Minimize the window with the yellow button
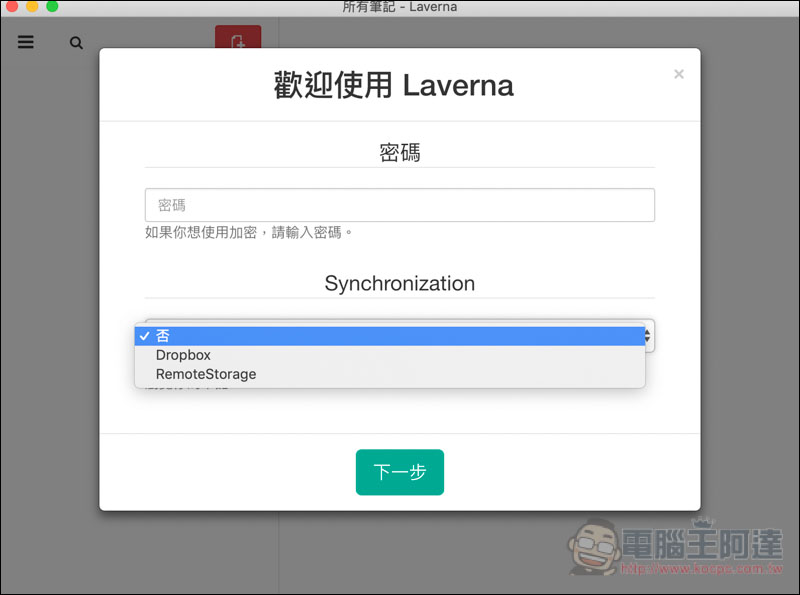 (x=32, y=7)
